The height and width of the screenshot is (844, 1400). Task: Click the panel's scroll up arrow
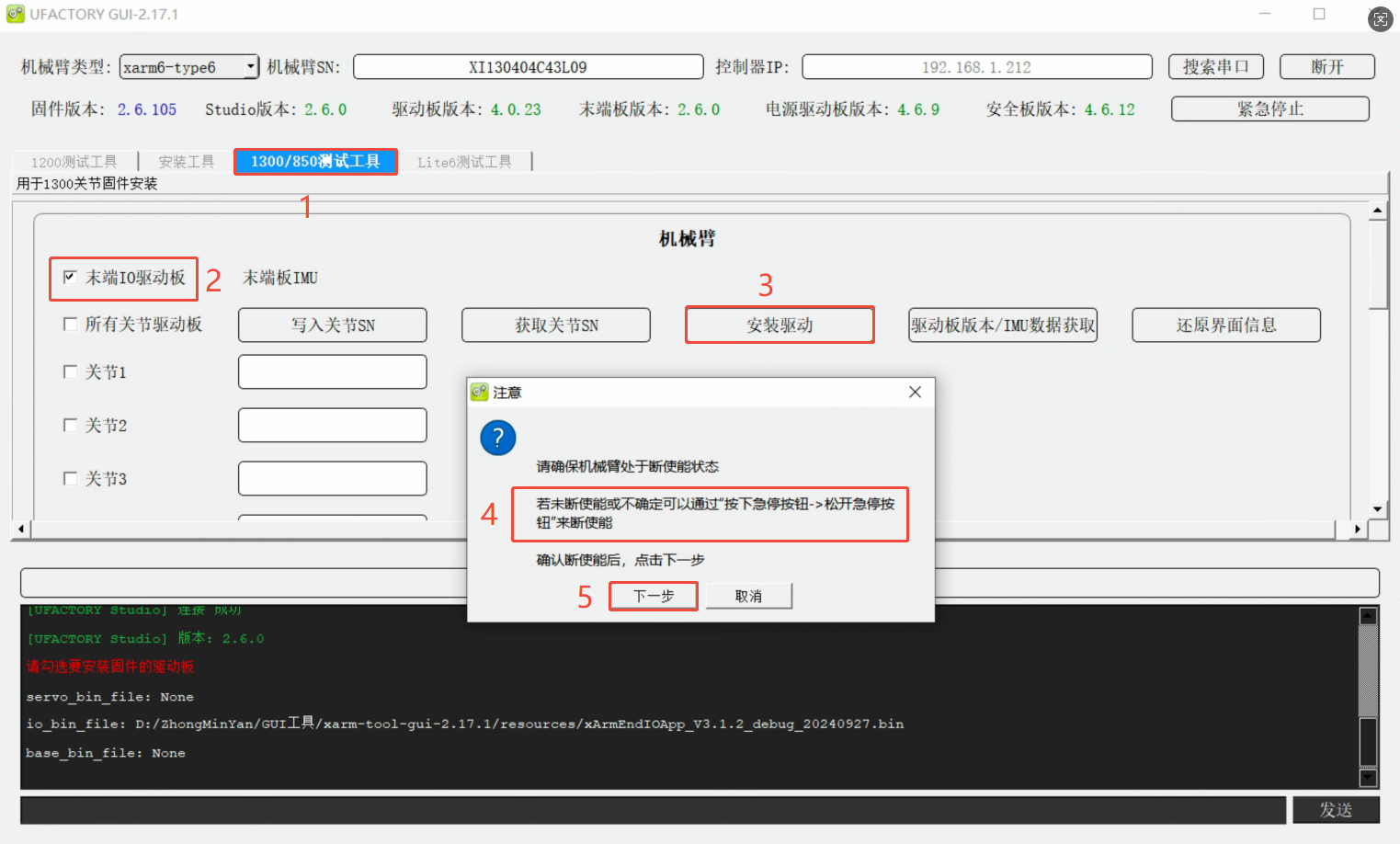pyautogui.click(x=1377, y=211)
